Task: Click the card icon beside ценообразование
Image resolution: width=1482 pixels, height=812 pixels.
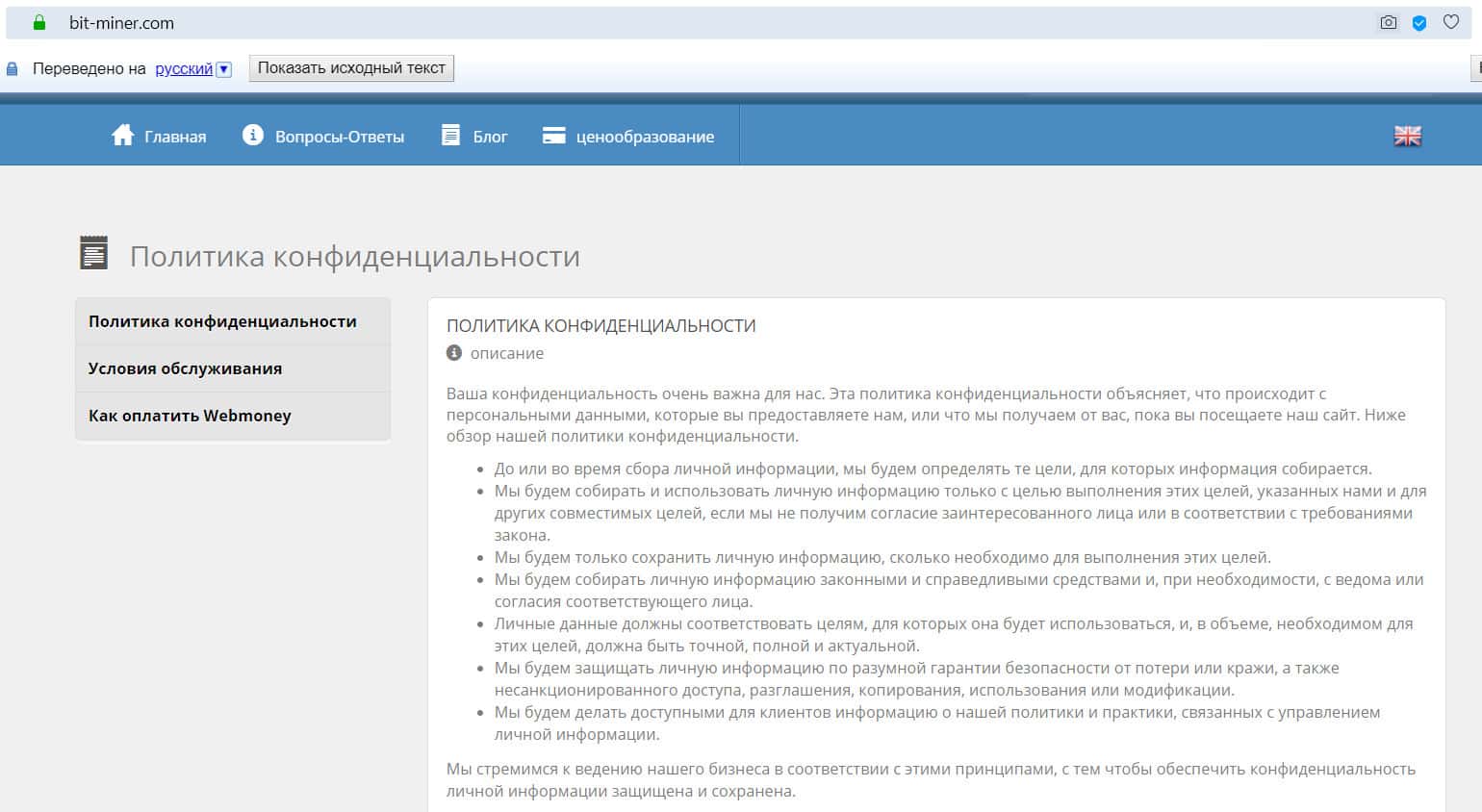Action: click(x=553, y=136)
